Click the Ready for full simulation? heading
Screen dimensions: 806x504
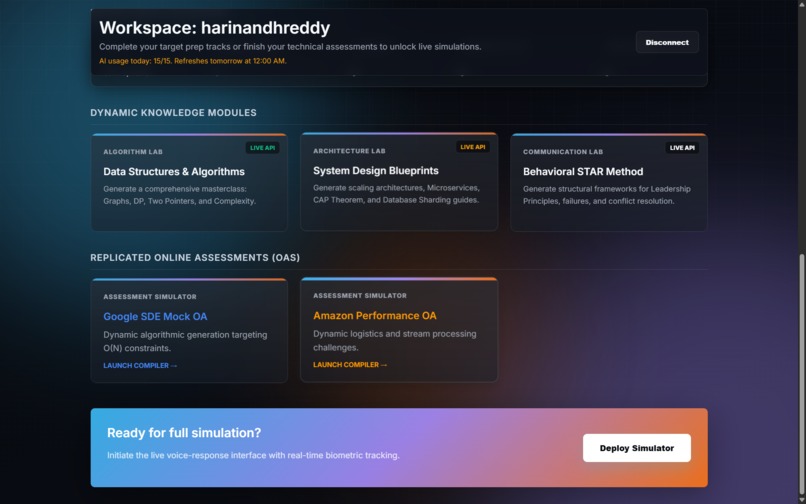pos(184,433)
